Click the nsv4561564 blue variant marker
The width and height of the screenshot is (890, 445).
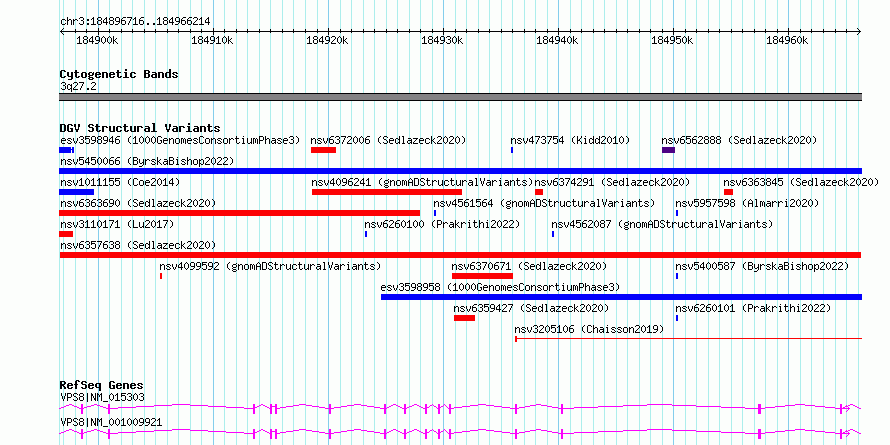tap(435, 213)
